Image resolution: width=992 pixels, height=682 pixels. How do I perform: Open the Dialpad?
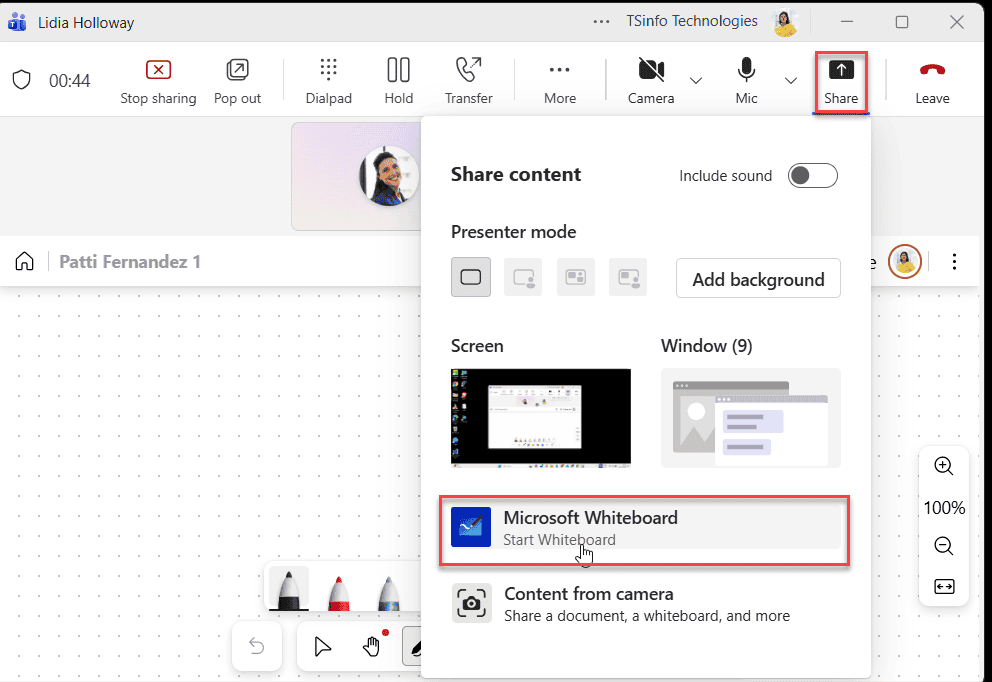tap(328, 80)
